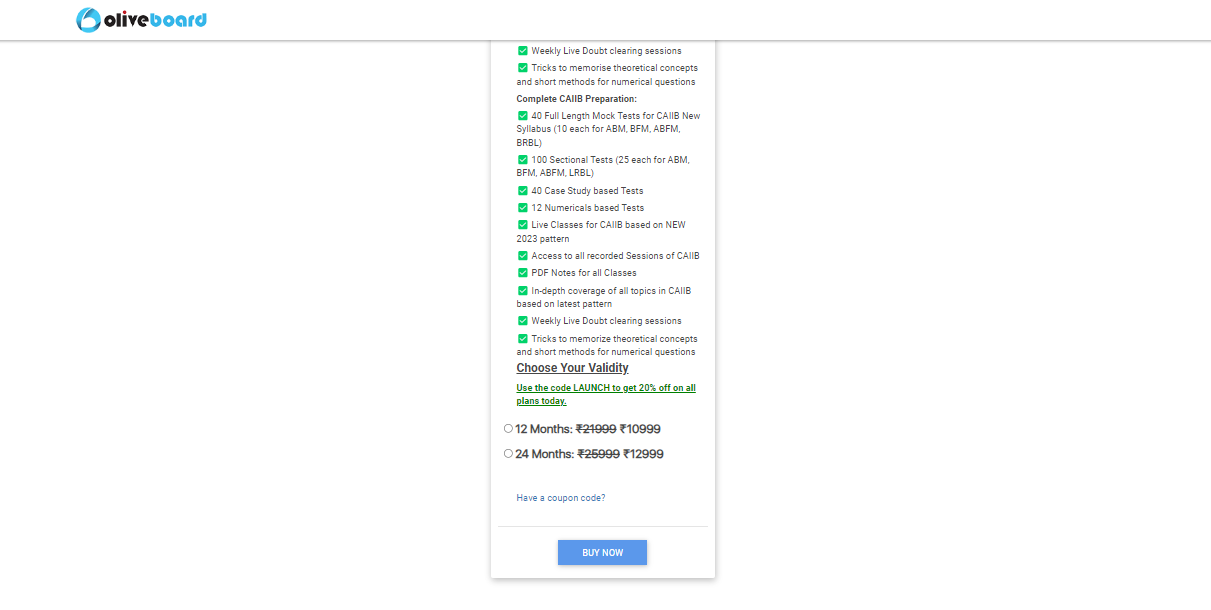Click the check icon for 'In-depth coverage of all topics'
The height and width of the screenshot is (610, 1211).
(523, 291)
